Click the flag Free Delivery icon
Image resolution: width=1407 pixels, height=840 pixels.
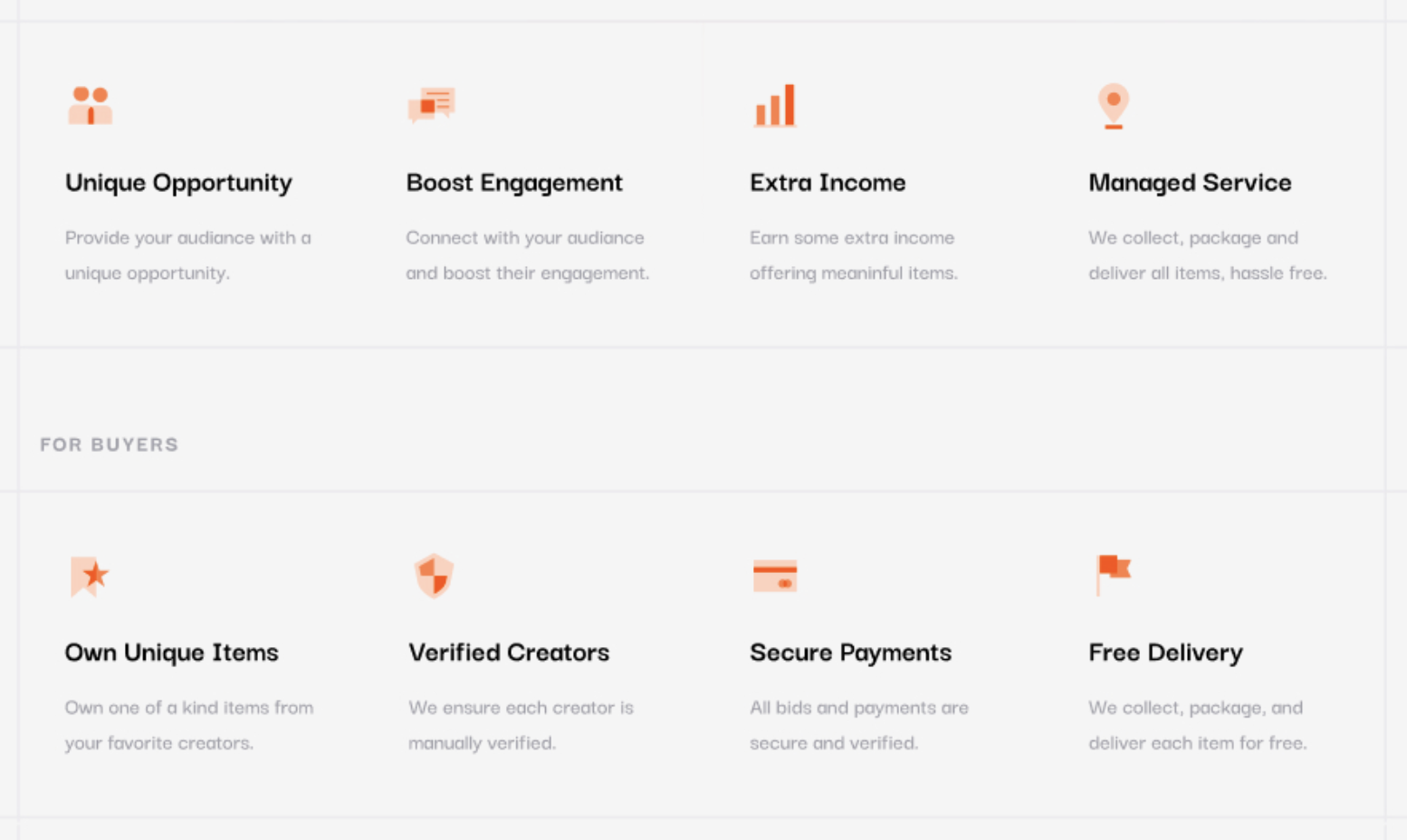(1113, 574)
